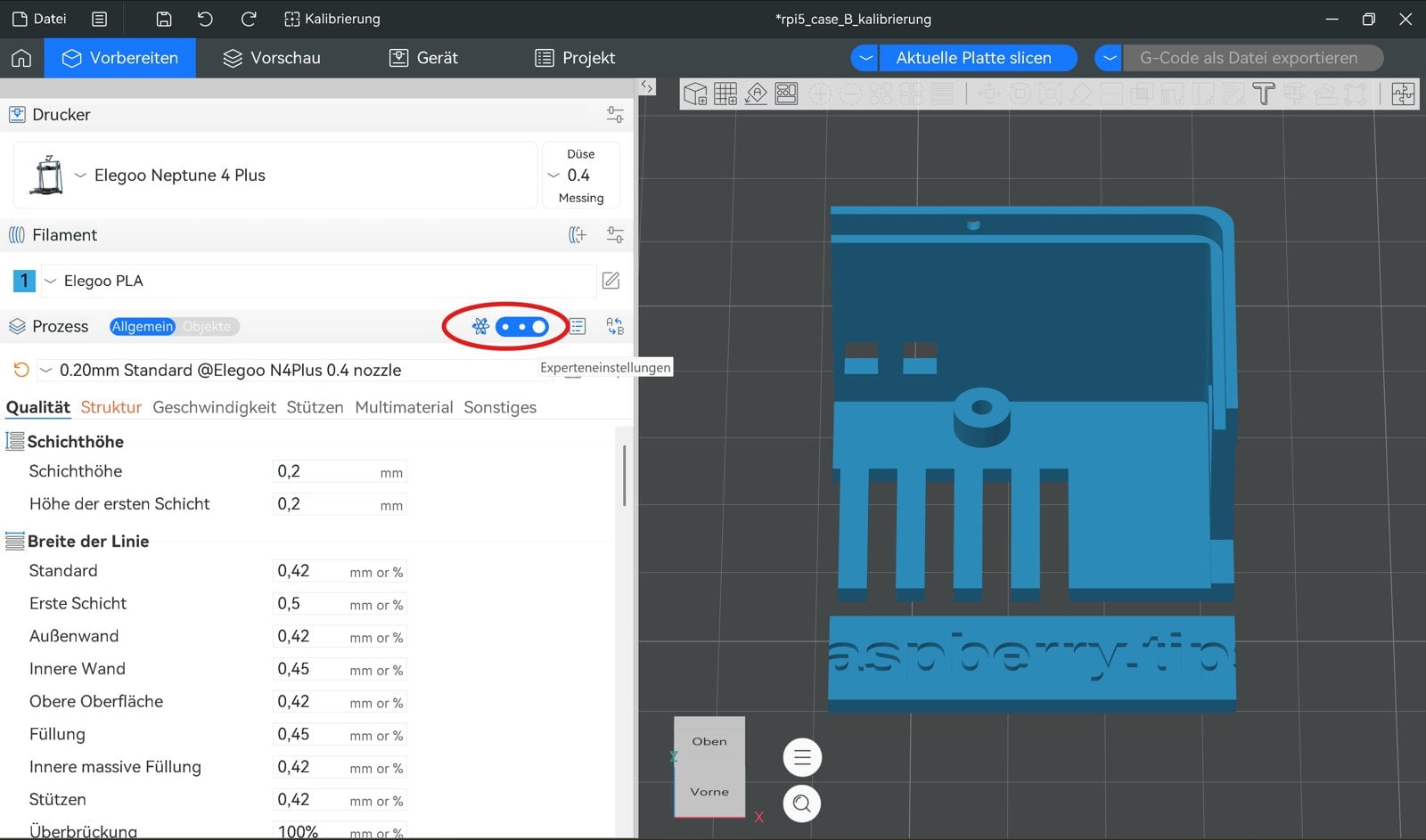1426x840 pixels.
Task: Click the round magnifier button in the 3D view
Action: coord(802,803)
